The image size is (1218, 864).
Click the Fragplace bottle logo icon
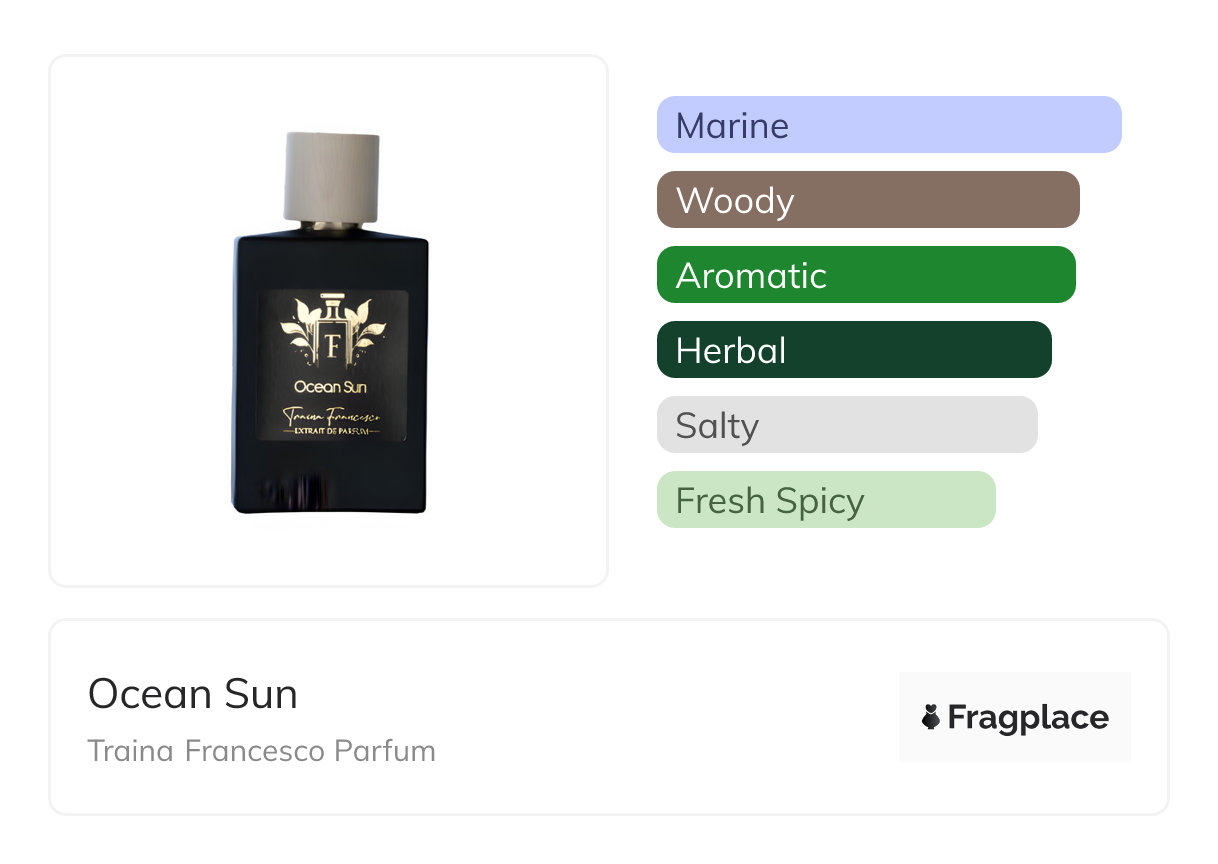tap(931, 717)
